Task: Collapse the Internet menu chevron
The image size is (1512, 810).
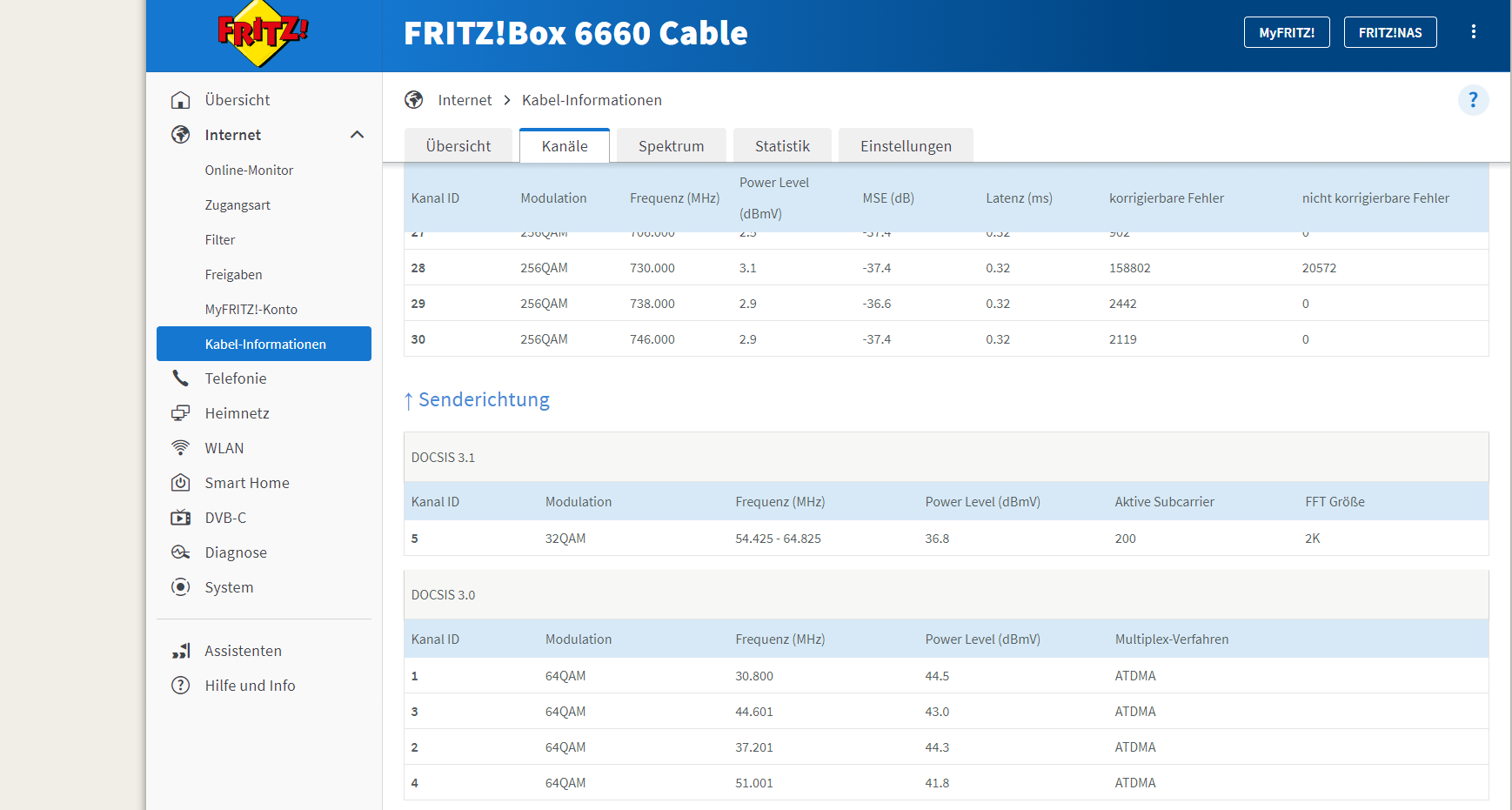Action: coord(357,135)
